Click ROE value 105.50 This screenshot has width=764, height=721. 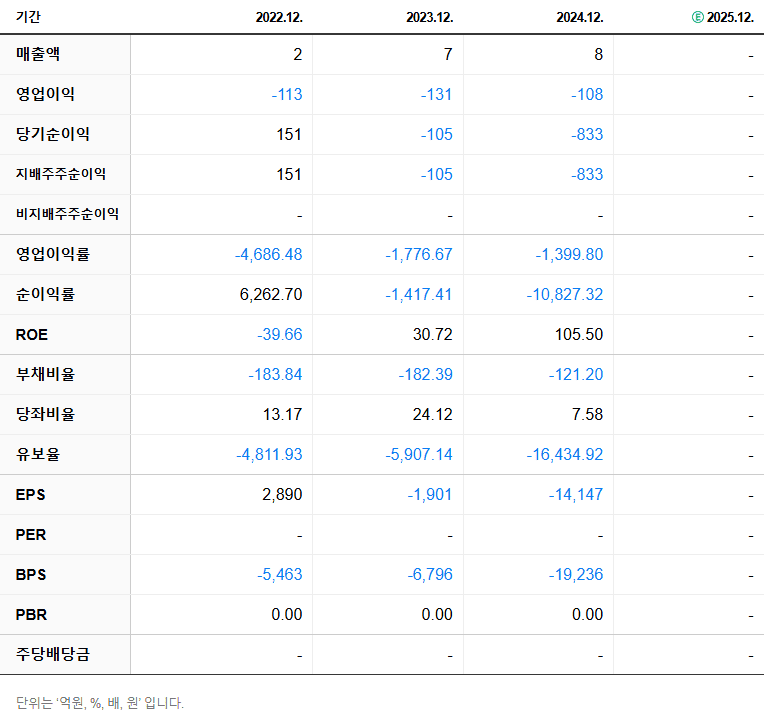[x=579, y=334]
